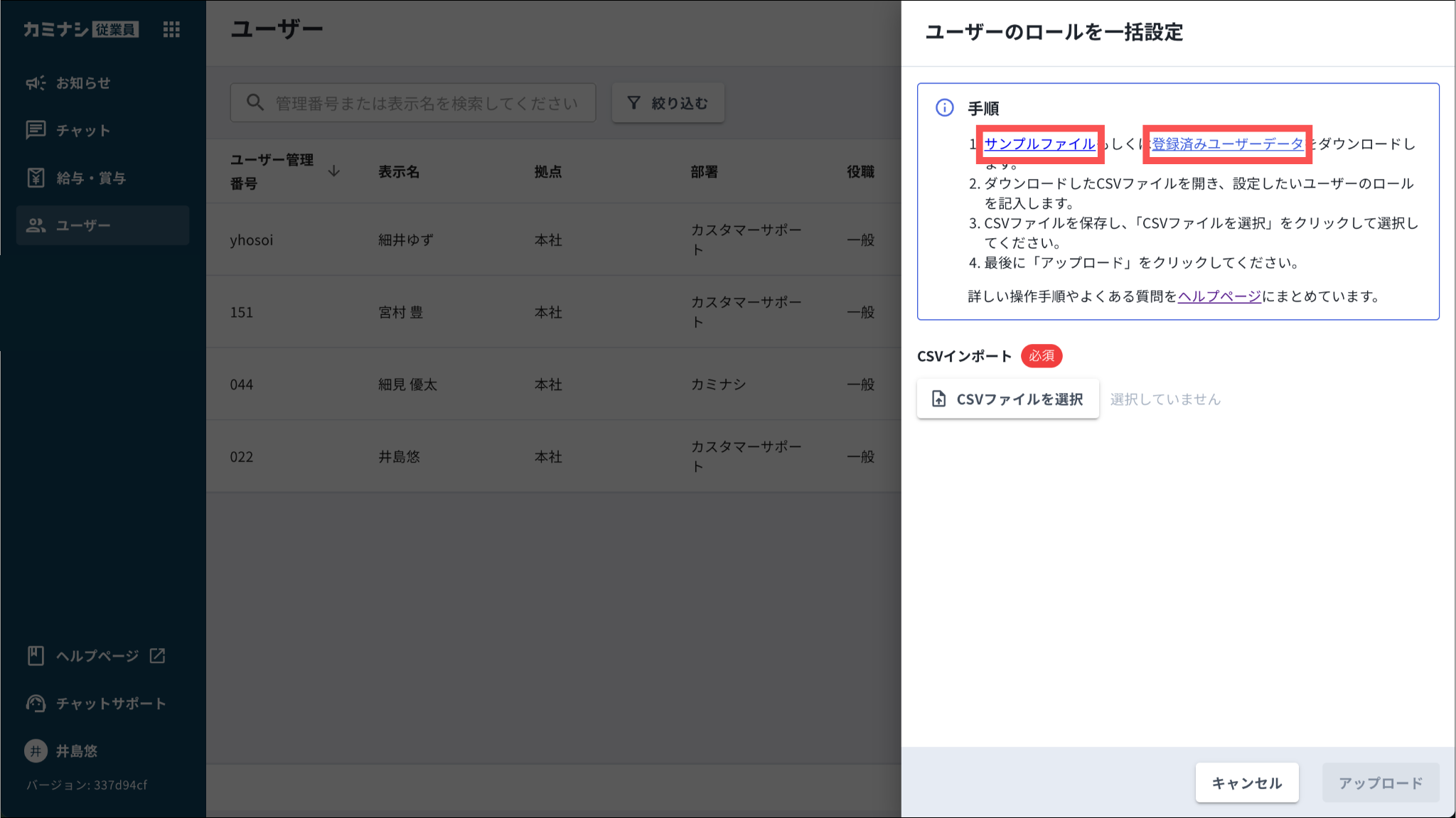The image size is (1456, 818).
Task: Click the sort arrow by ユーザー管理番号
Action: 333,171
